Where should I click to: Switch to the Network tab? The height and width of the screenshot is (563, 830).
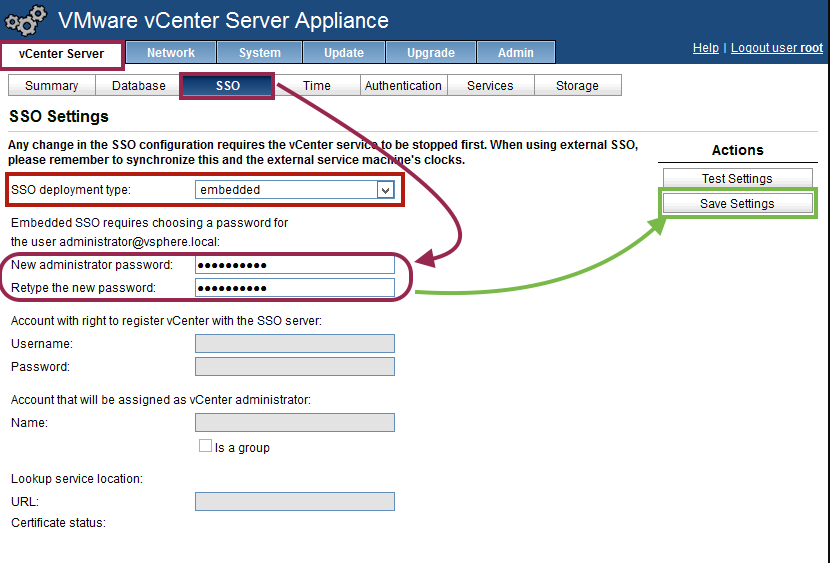(171, 53)
